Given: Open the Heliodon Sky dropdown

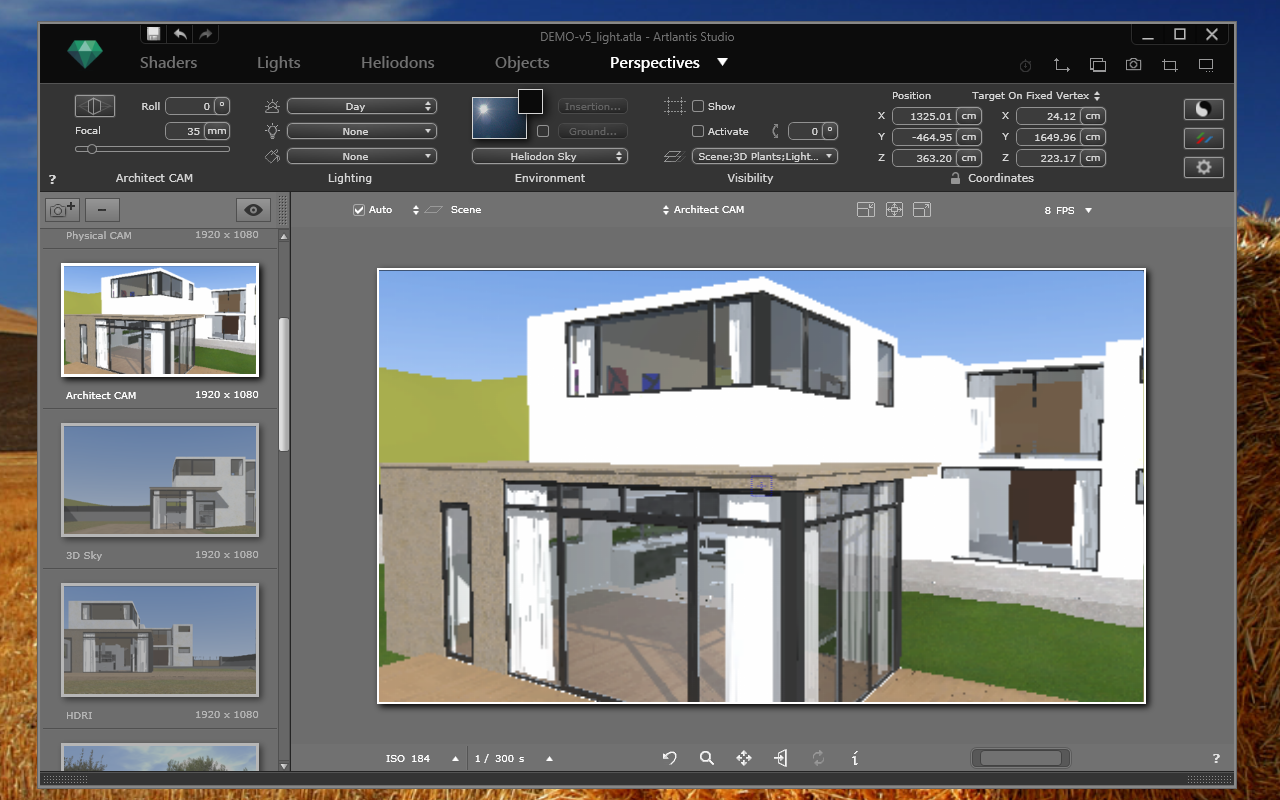Looking at the screenshot, I should (x=549, y=156).
